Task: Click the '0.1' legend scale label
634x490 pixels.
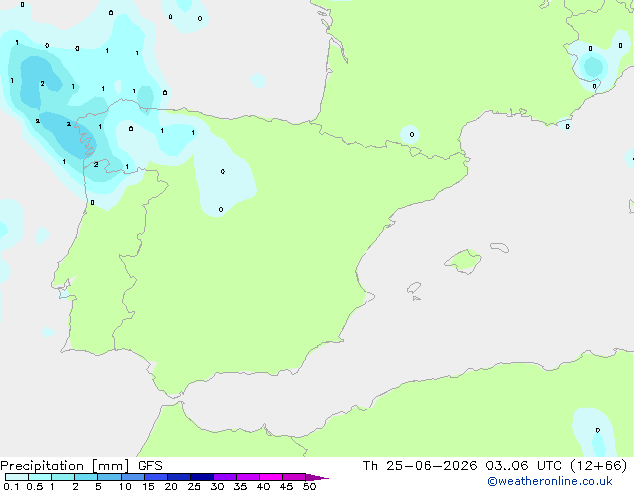Action: click(x=11, y=486)
